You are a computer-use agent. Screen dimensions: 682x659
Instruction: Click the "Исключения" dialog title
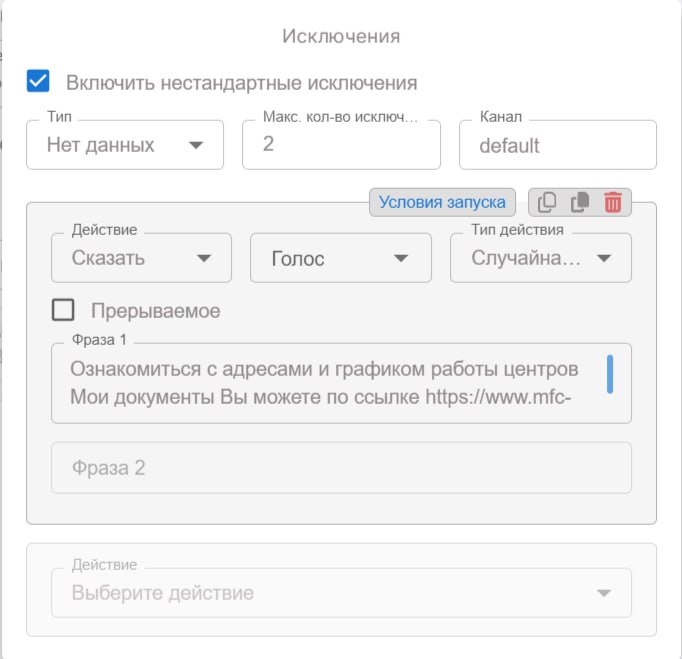click(x=341, y=37)
